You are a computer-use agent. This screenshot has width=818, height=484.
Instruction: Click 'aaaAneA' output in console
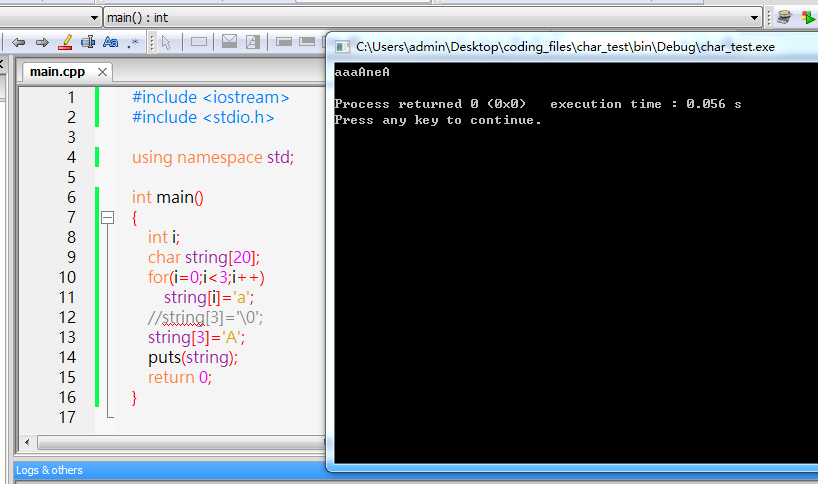(362, 72)
